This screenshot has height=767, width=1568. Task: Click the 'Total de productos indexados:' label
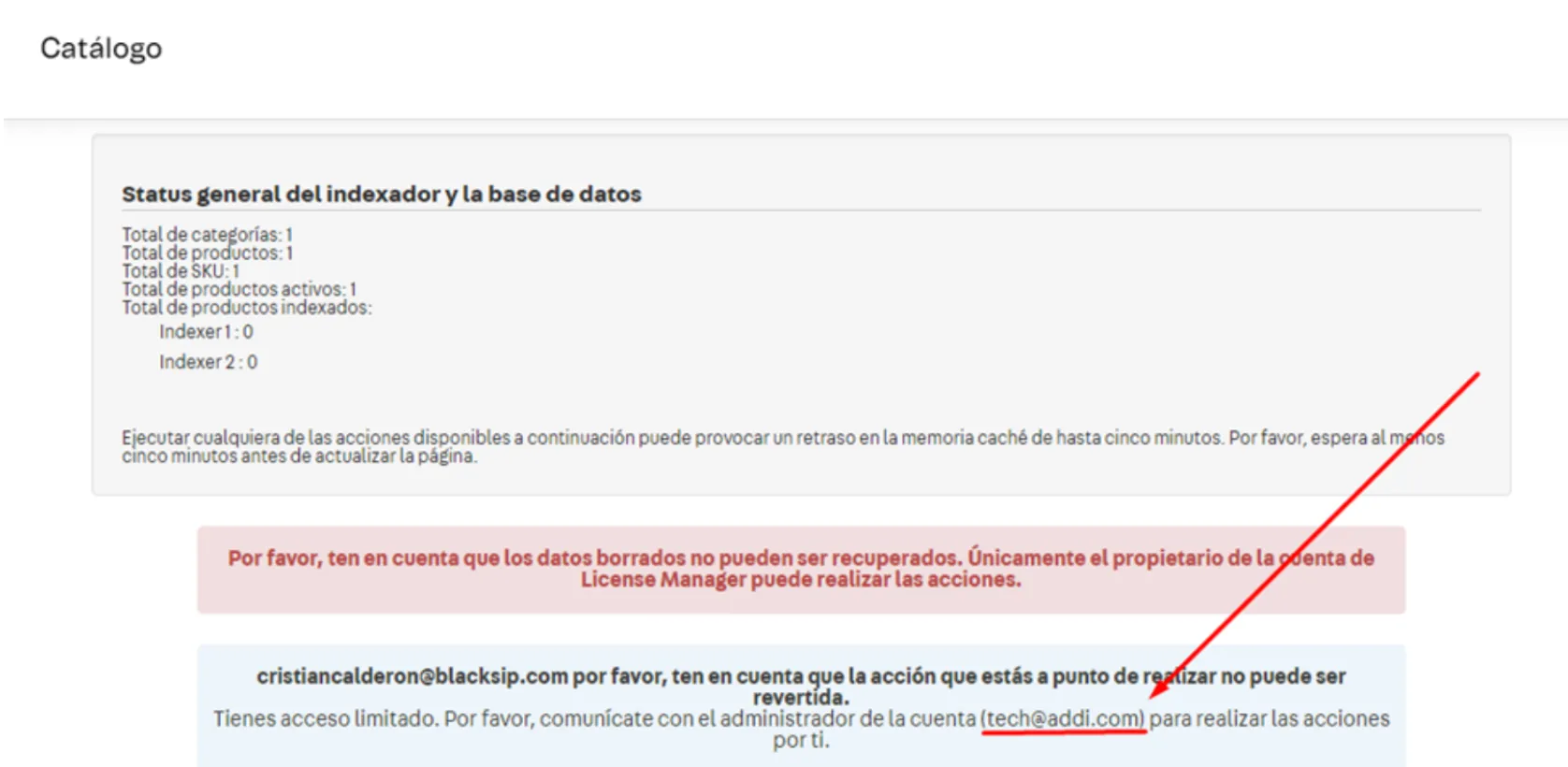(x=246, y=308)
